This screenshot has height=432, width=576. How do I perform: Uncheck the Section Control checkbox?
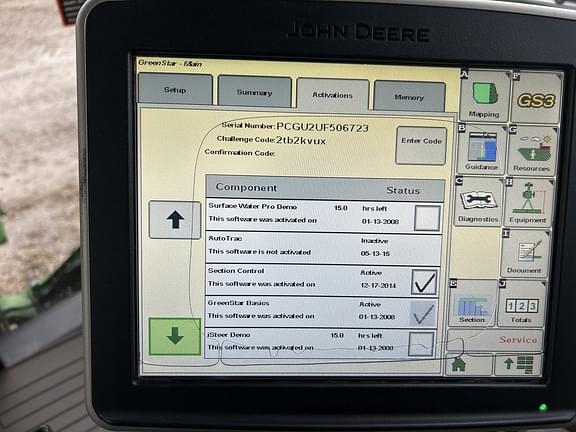(424, 282)
